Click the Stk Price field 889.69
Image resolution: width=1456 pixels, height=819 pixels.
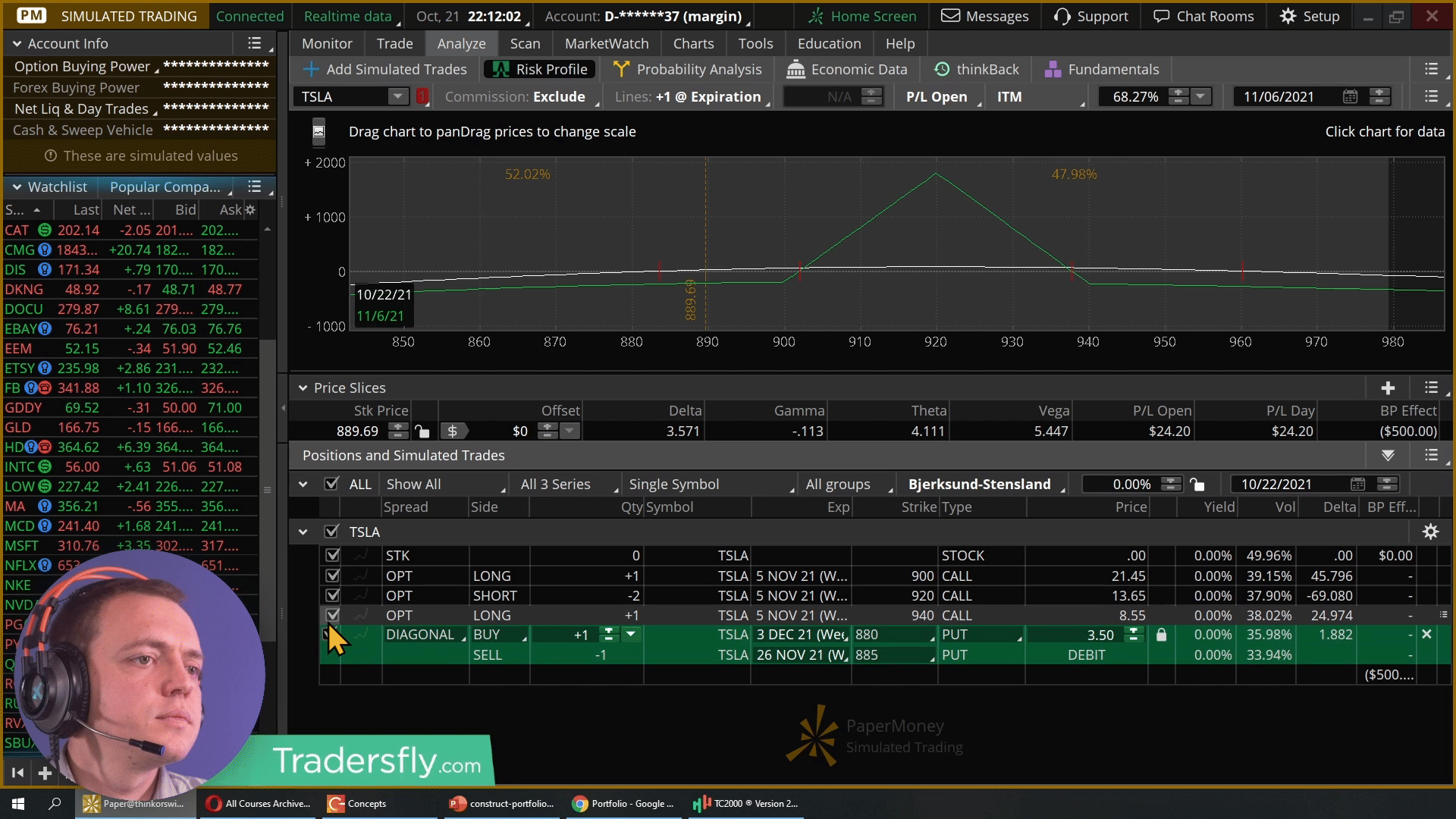[x=358, y=431]
